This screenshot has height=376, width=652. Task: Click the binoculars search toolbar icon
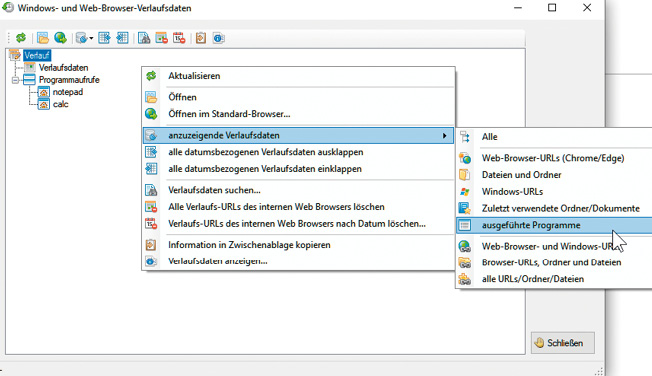click(144, 38)
